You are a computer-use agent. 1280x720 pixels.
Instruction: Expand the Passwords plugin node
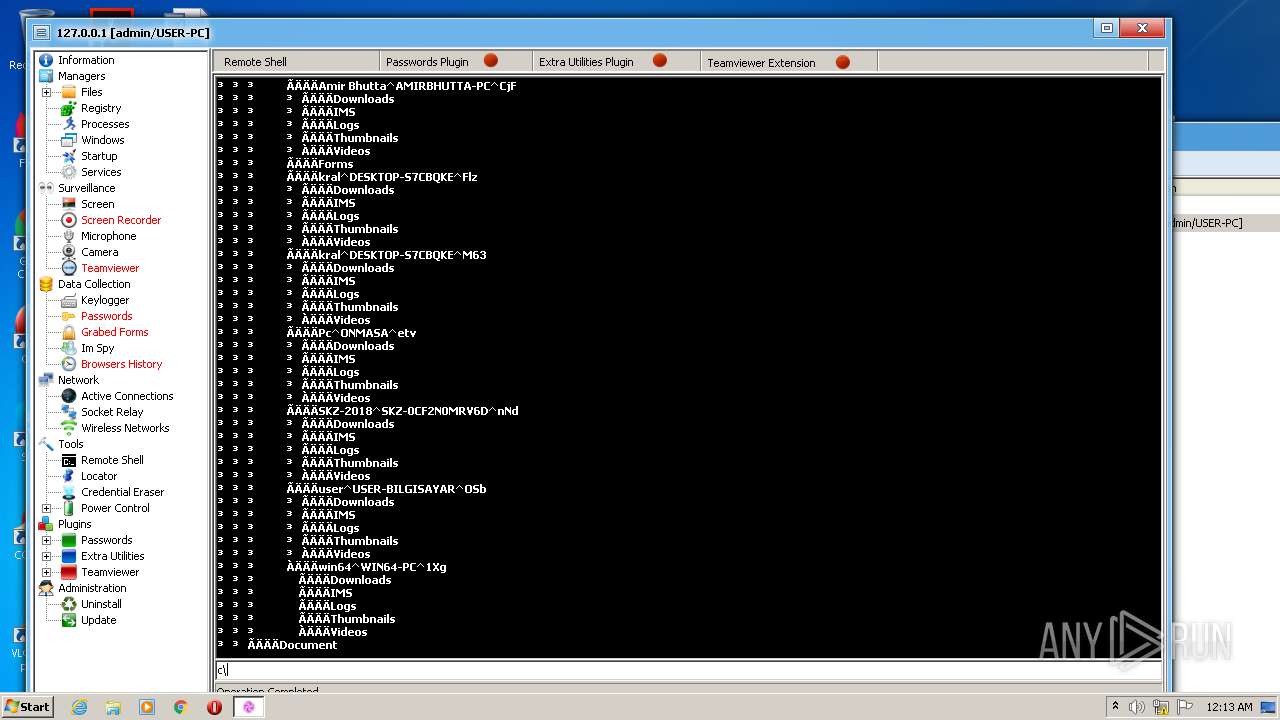[46, 540]
